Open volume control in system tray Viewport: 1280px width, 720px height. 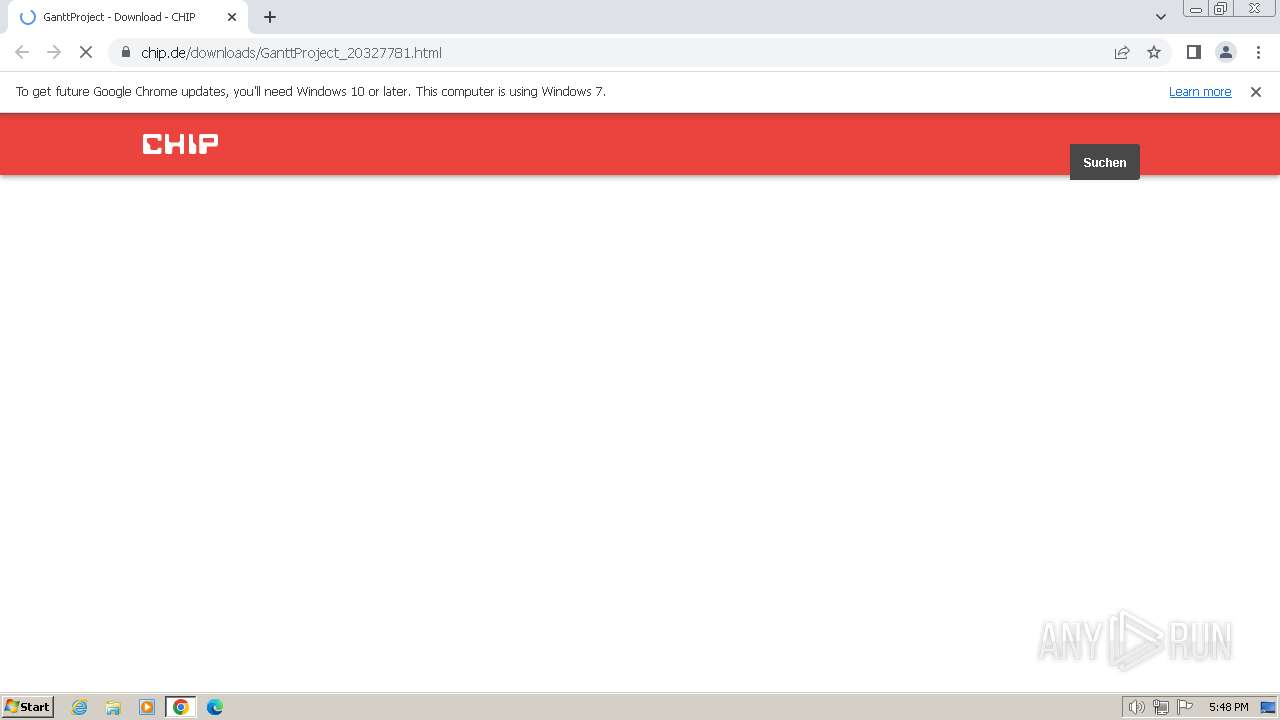click(x=1136, y=707)
